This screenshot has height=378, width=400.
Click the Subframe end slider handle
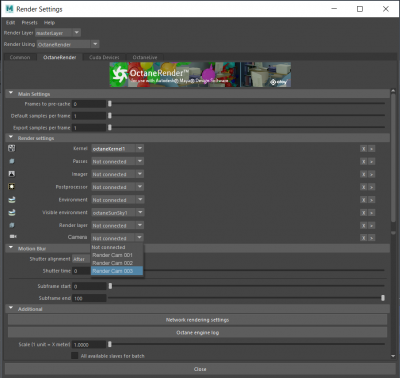click(x=383, y=298)
